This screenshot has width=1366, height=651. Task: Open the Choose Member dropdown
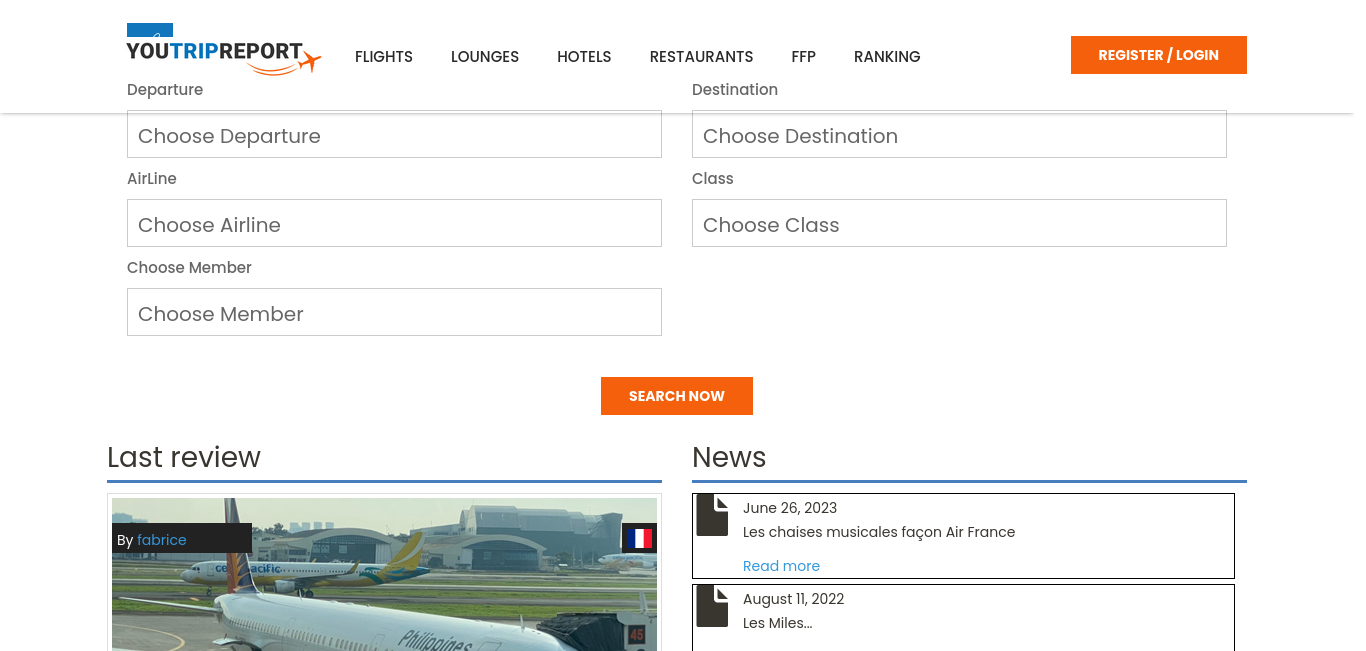click(x=394, y=312)
